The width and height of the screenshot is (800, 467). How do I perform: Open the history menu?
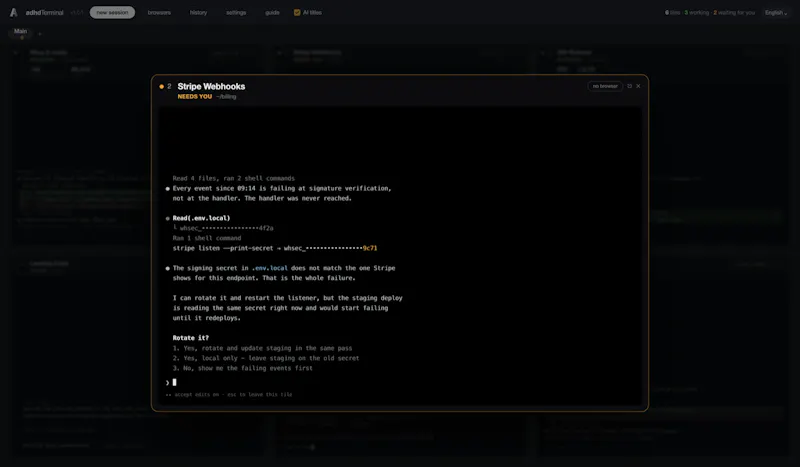point(198,12)
